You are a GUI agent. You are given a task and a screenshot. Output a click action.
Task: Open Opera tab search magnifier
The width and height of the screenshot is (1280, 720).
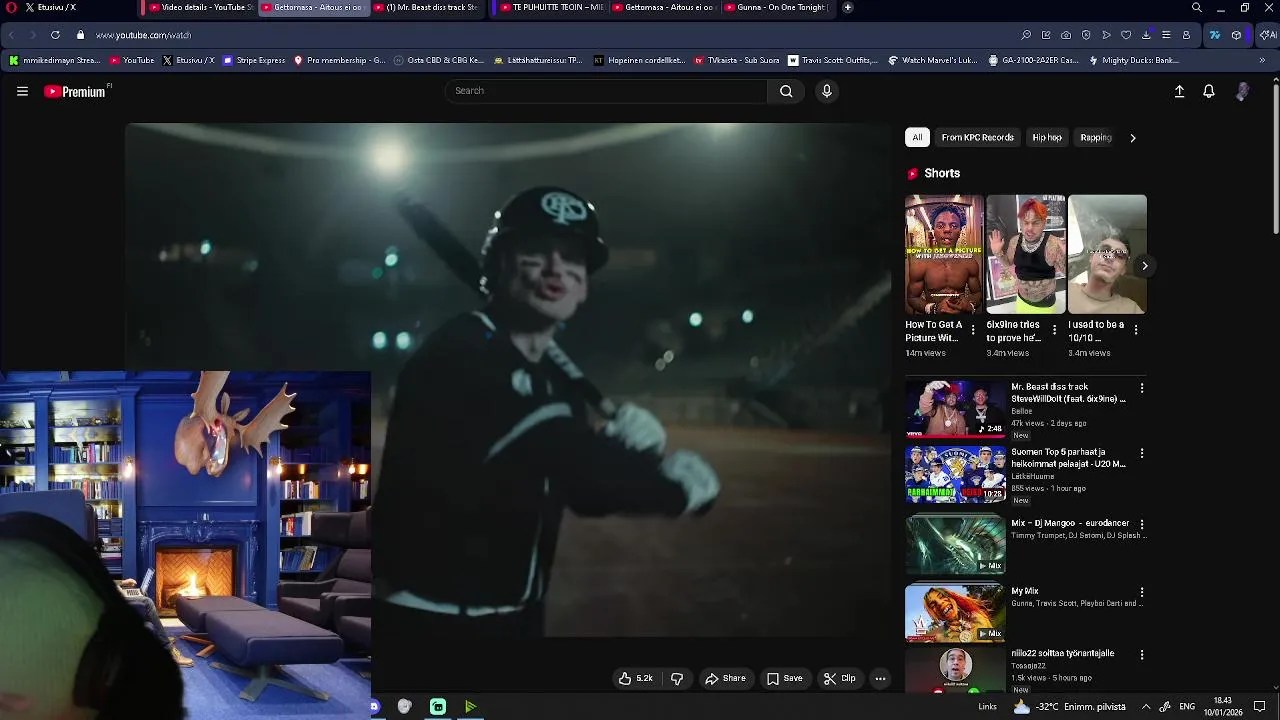pos(1196,7)
